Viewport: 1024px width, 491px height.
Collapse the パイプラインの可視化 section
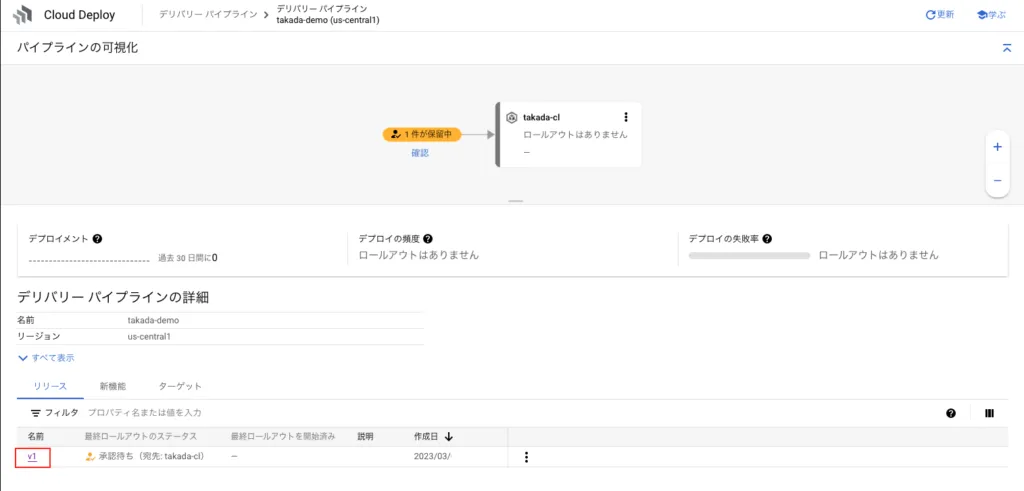click(x=1006, y=48)
